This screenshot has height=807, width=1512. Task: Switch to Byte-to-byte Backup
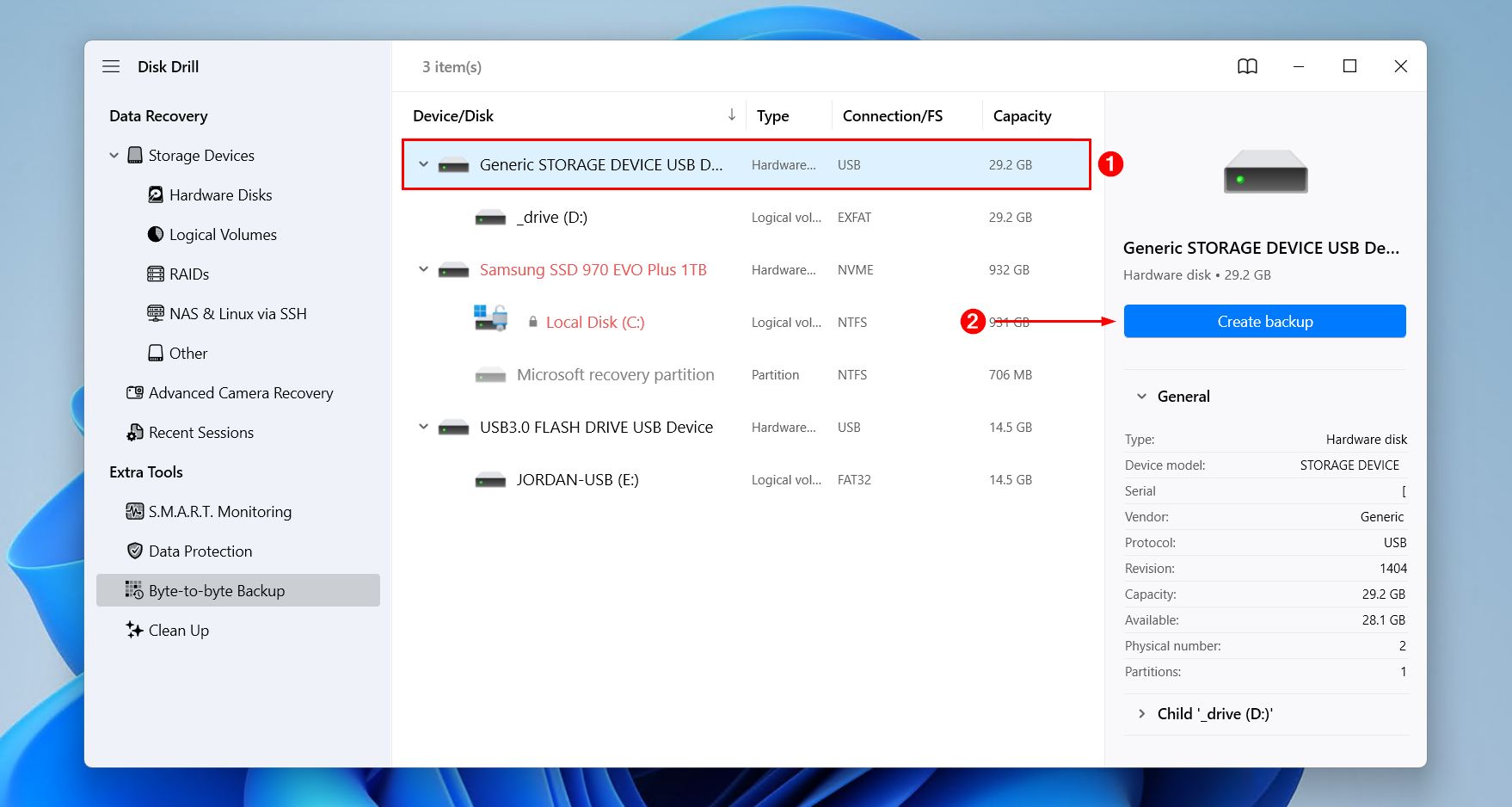click(x=216, y=590)
